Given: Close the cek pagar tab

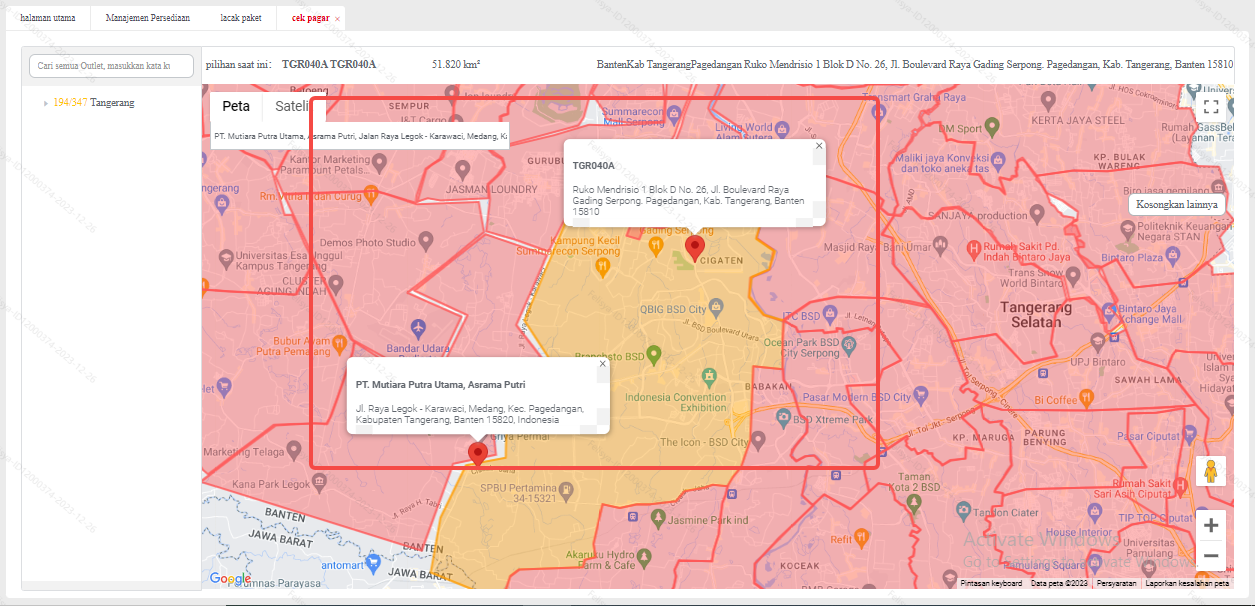Looking at the screenshot, I should [x=337, y=19].
